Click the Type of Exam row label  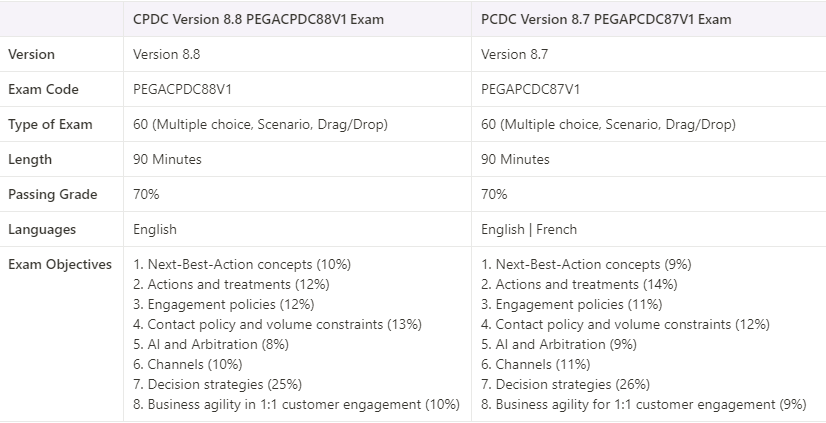tap(50, 124)
